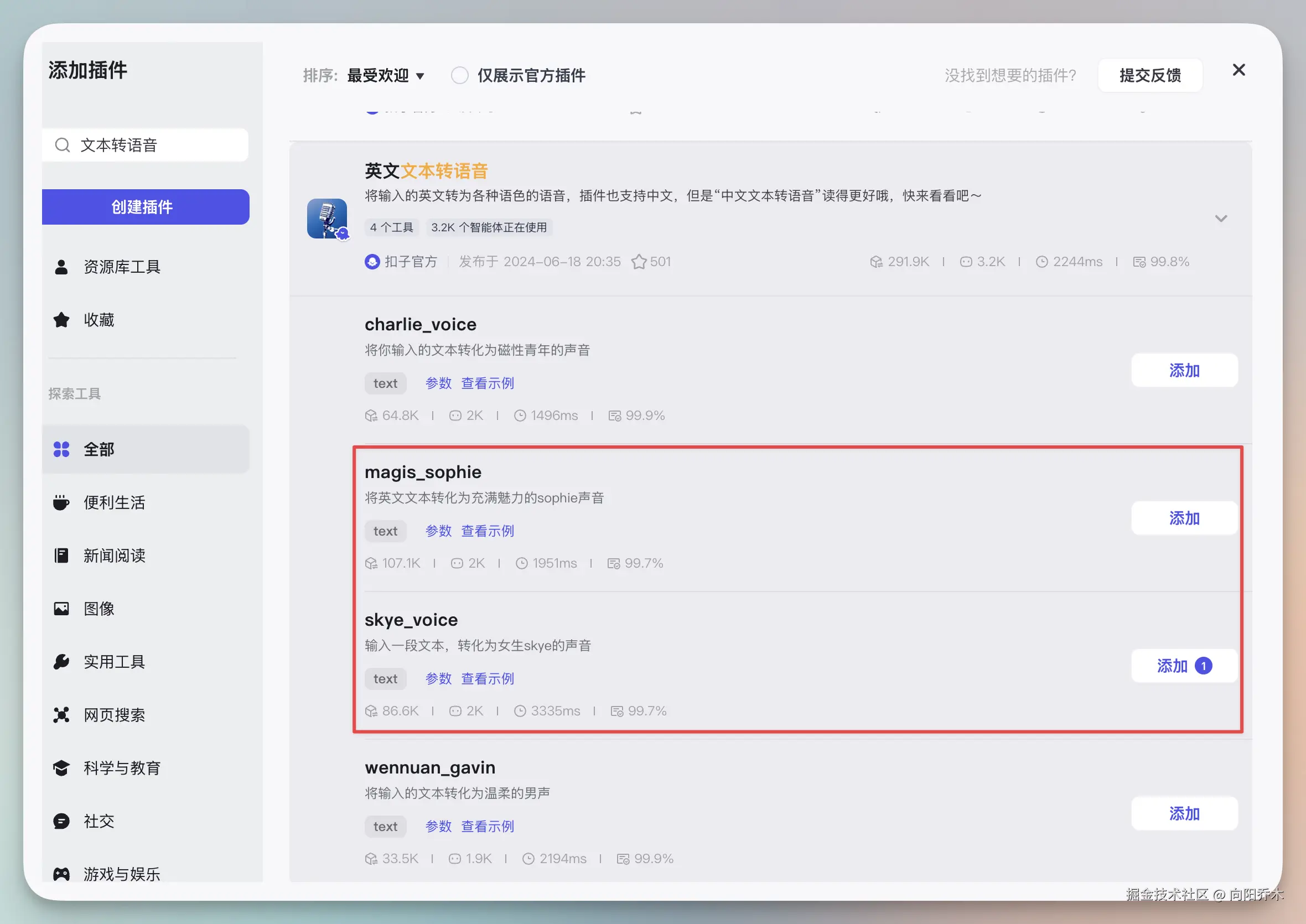The width and height of the screenshot is (1306, 924).
Task: Open the 收藏 star category
Action: tap(99, 320)
